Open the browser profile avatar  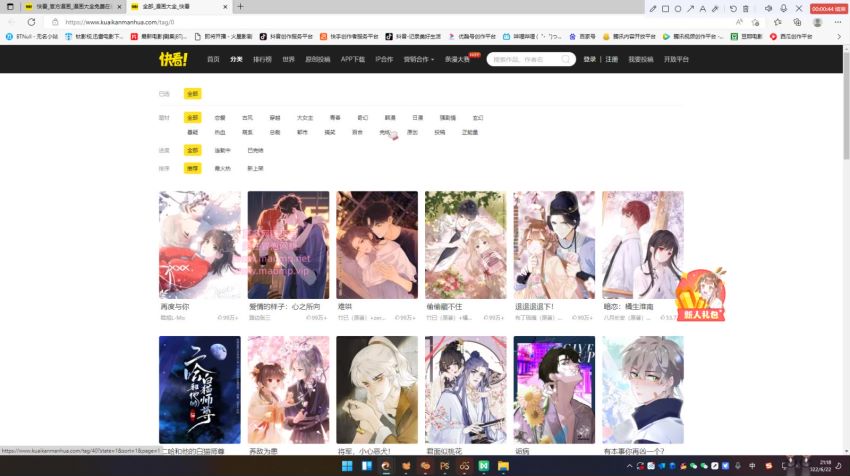point(817,22)
